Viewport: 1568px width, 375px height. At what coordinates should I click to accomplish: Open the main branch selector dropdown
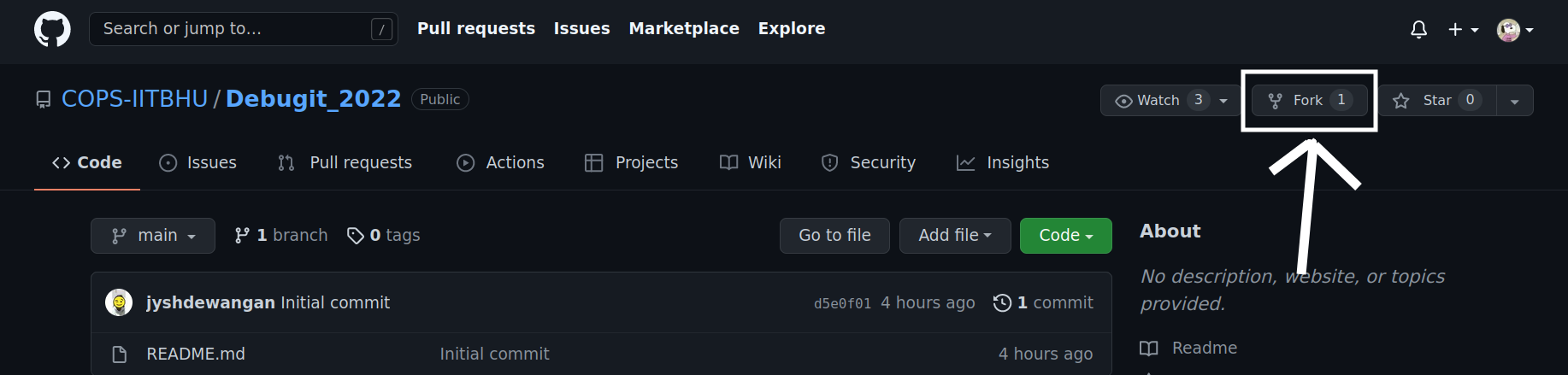click(x=153, y=236)
